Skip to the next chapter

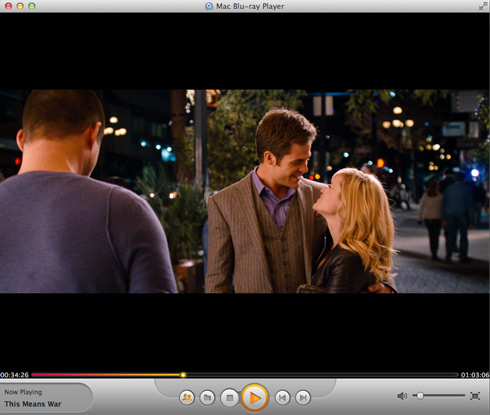(303, 398)
